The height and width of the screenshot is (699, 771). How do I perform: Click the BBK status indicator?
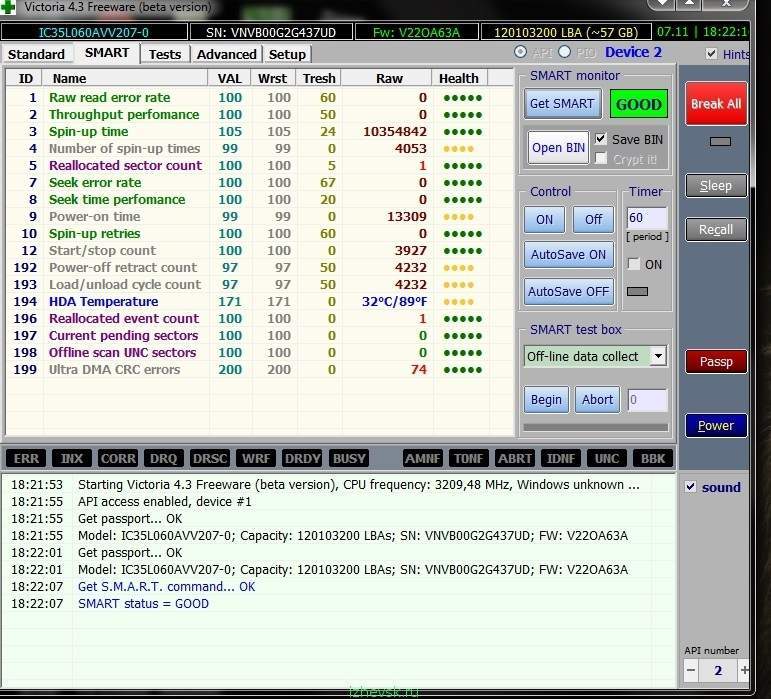click(652, 458)
